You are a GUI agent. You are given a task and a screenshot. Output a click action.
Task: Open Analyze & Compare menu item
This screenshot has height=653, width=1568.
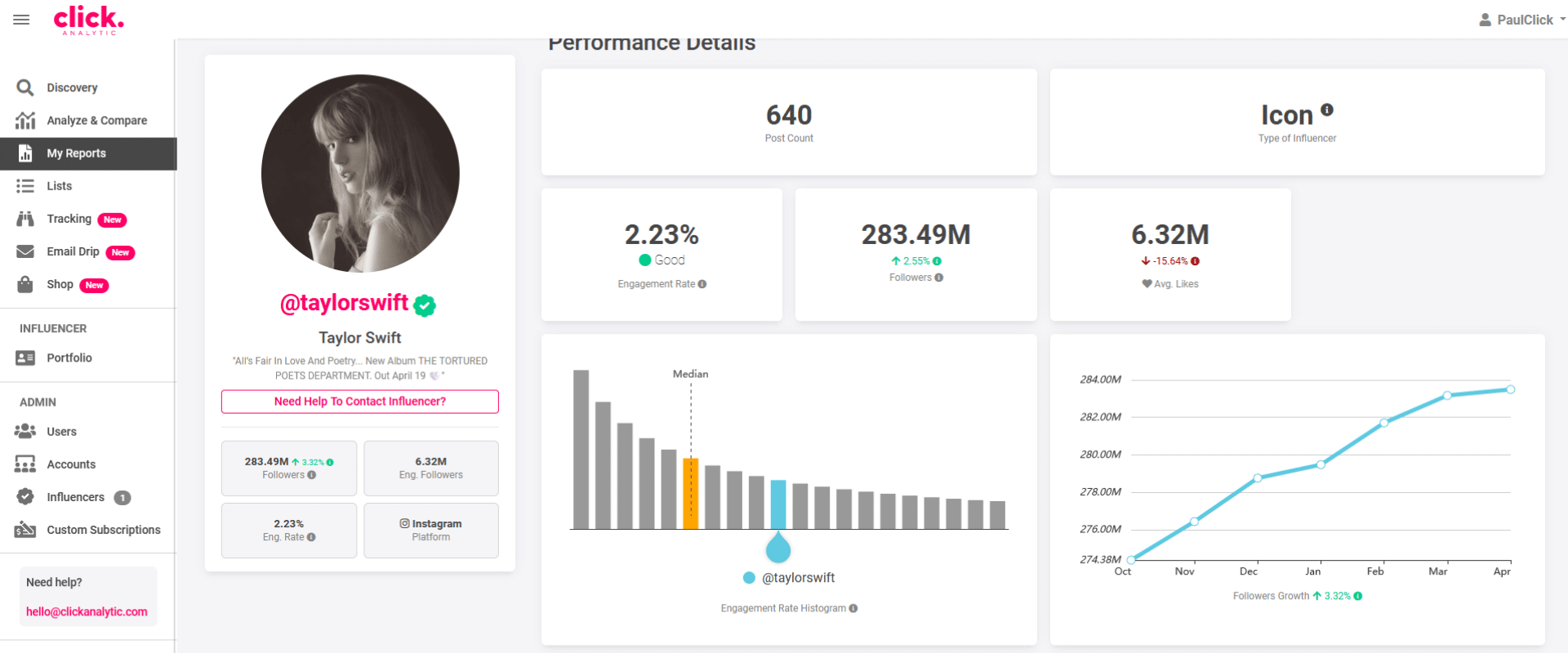97,120
